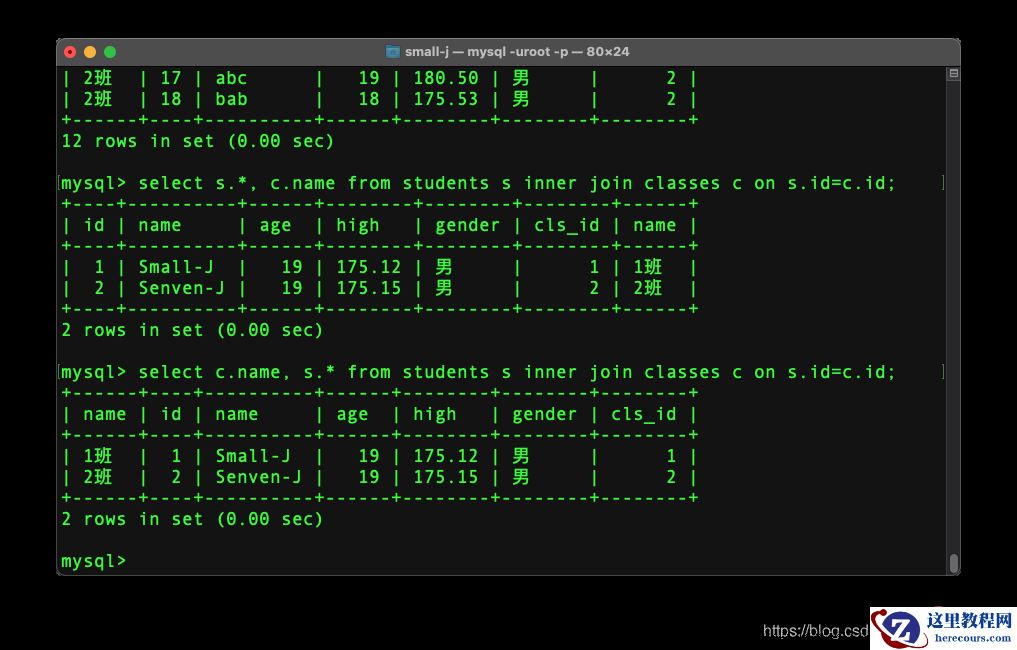Click the query starting 'select s.*, c.name'

[516, 183]
